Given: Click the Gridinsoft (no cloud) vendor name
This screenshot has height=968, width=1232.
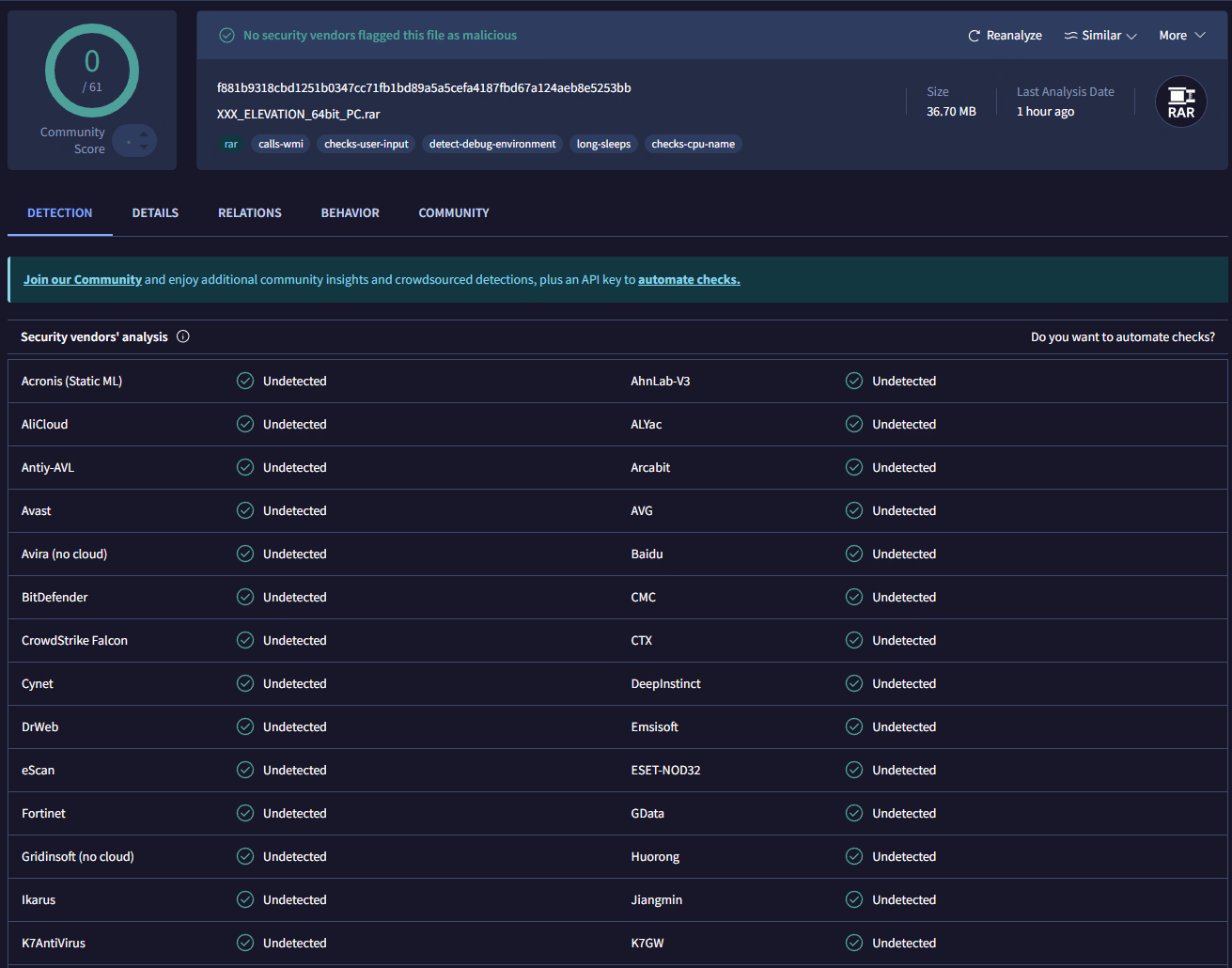Looking at the screenshot, I should (78, 857).
